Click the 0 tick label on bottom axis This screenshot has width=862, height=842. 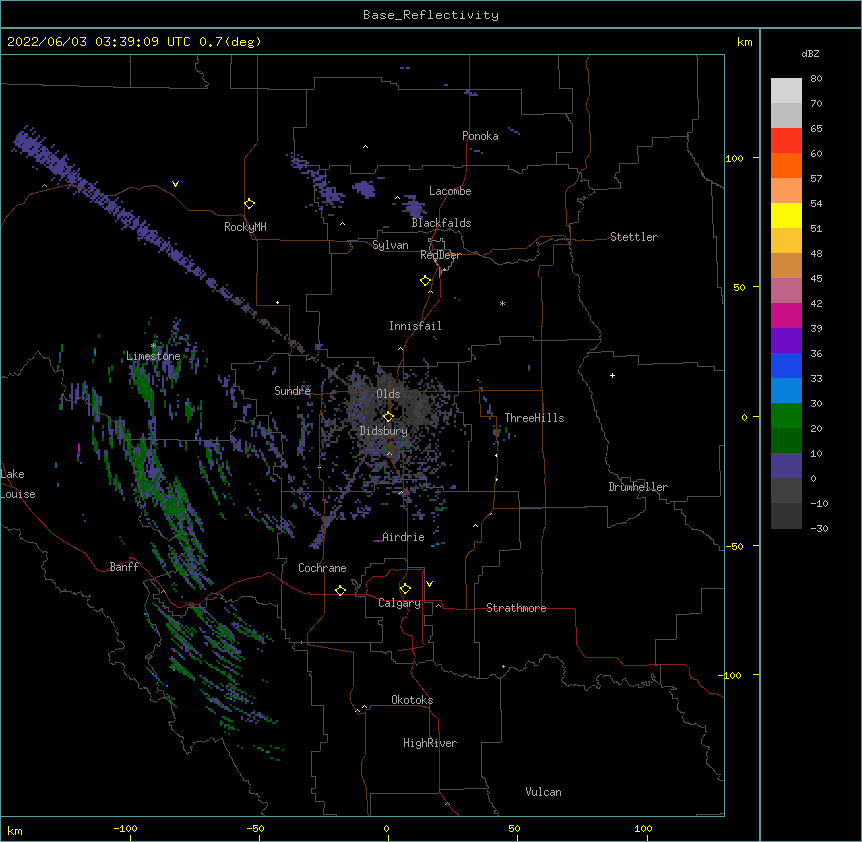pos(386,828)
